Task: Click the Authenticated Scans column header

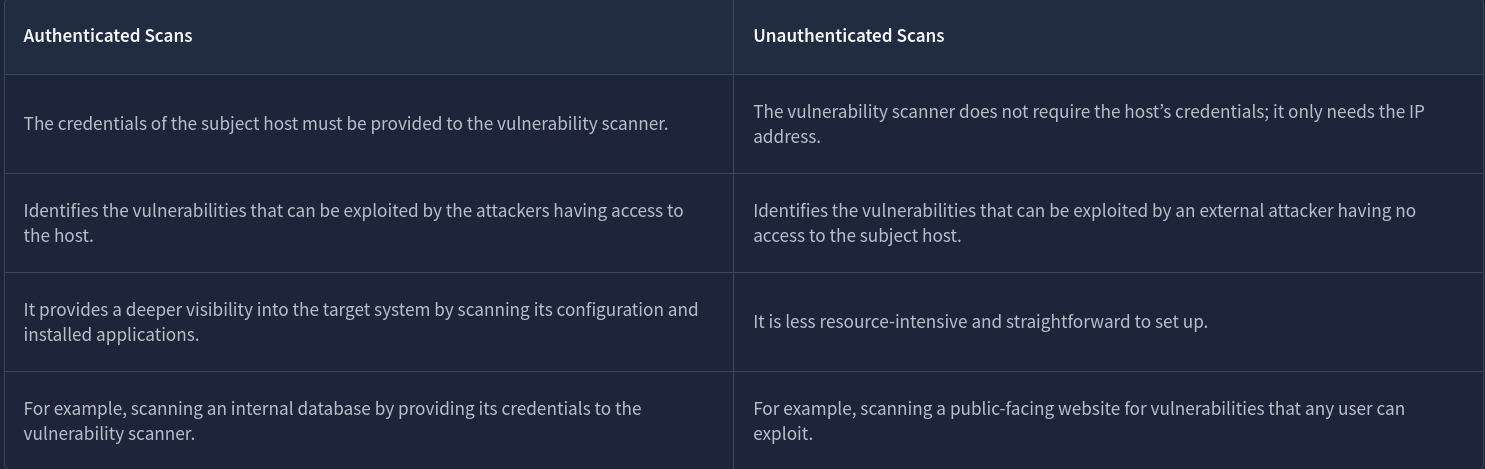Action: (x=108, y=35)
